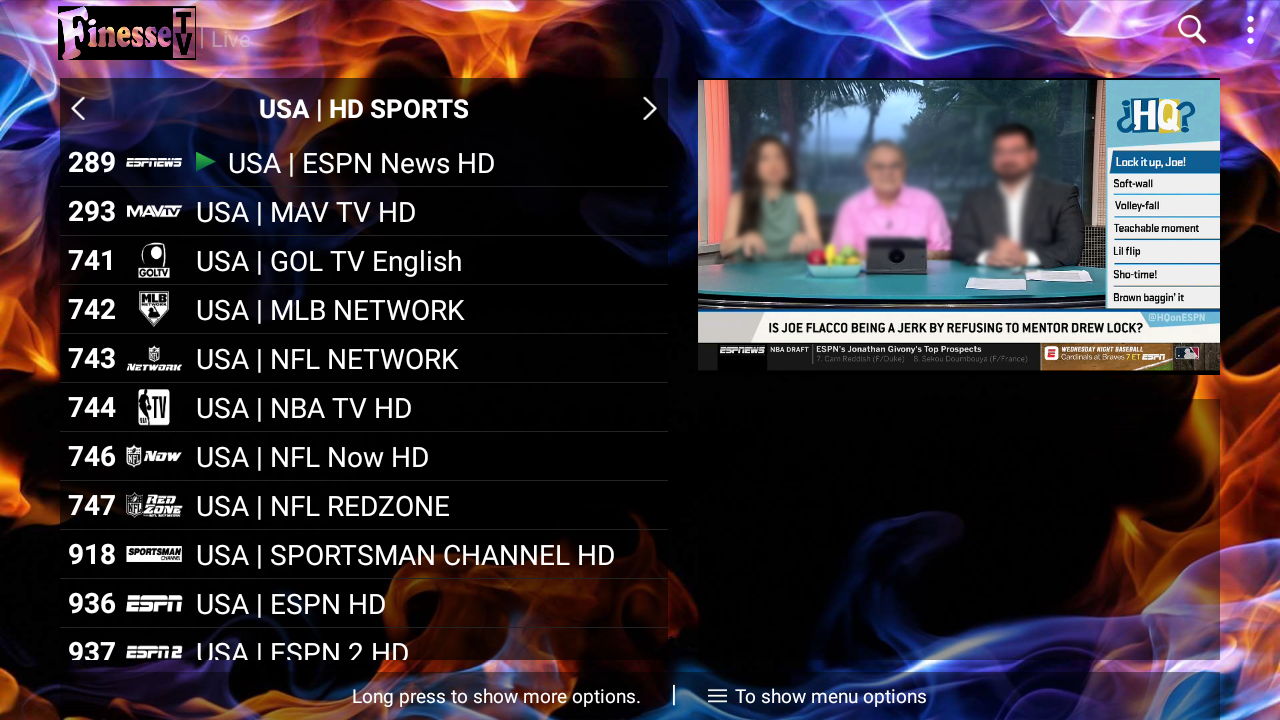Click the NFL RedZone channel logo
The height and width of the screenshot is (720, 1280).
pyautogui.click(x=154, y=505)
